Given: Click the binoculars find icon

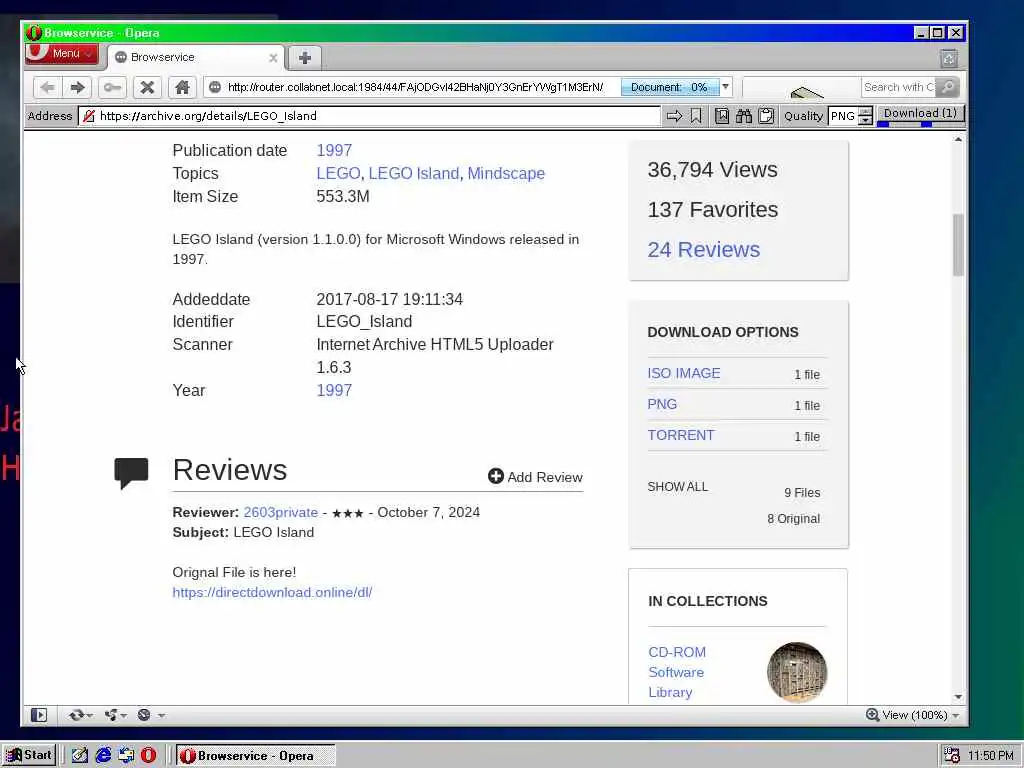Looking at the screenshot, I should point(744,116).
